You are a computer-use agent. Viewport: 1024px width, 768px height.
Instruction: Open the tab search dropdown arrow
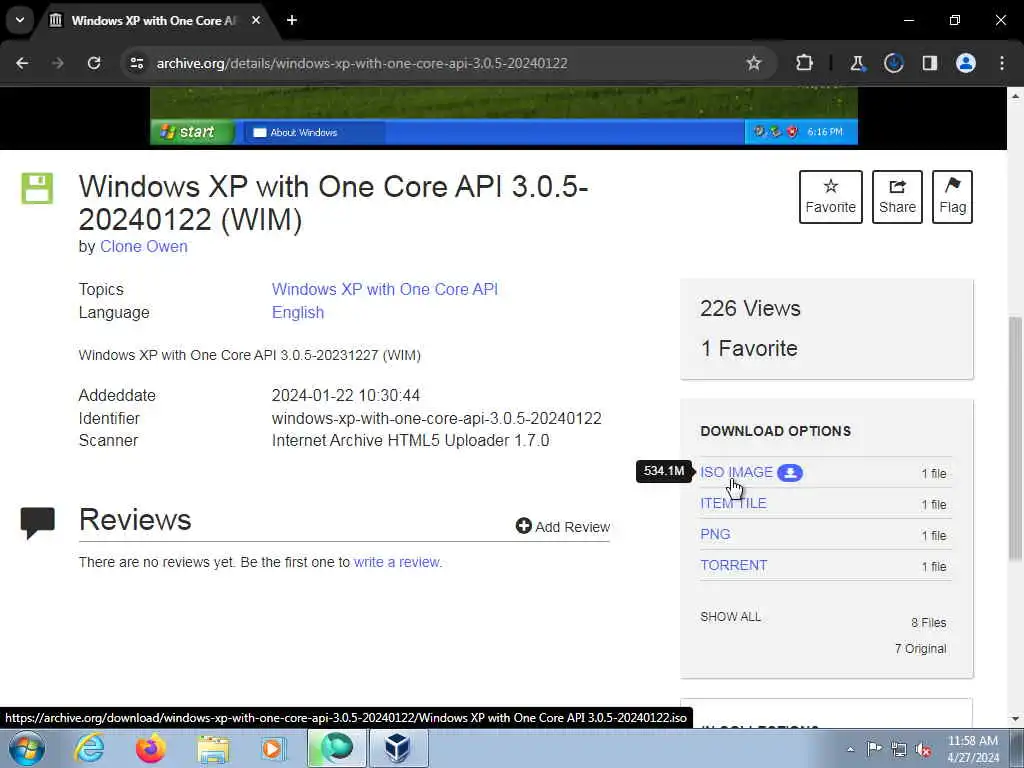pos(20,20)
